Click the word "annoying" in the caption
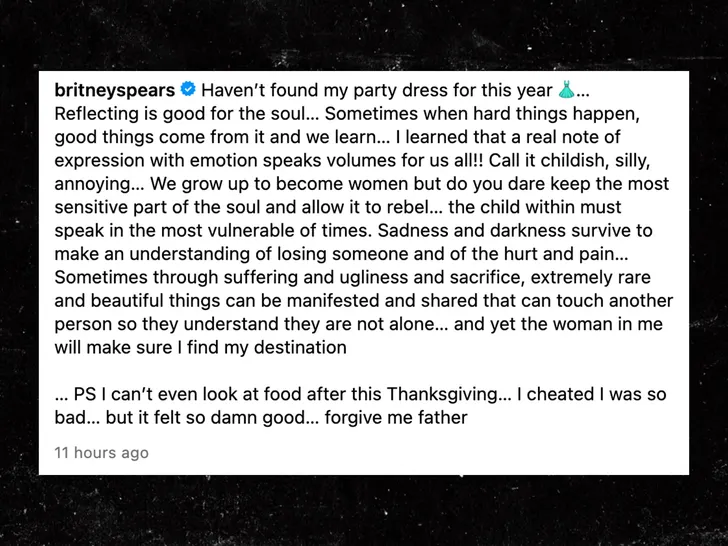This screenshot has height=546, width=728. (x=96, y=185)
